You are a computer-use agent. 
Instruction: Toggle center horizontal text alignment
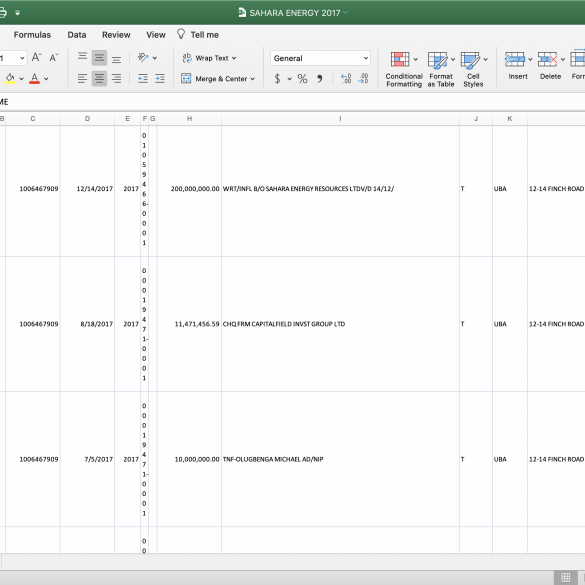click(x=99, y=79)
